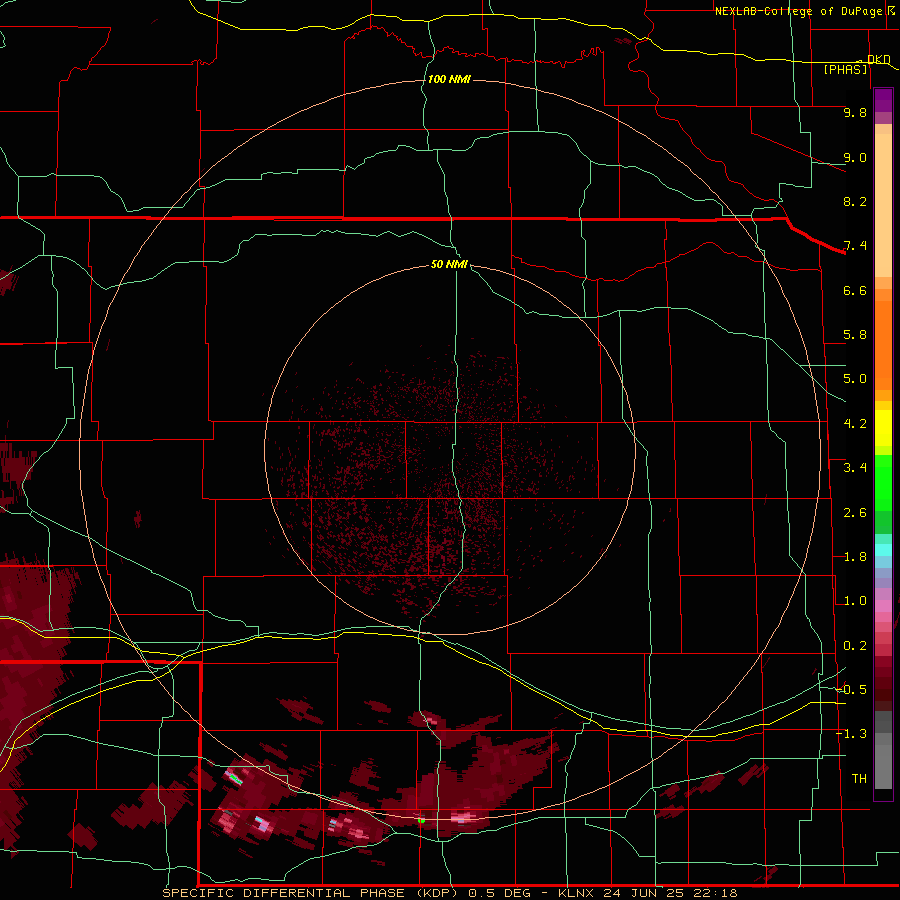Screen dimensions: 900x900
Task: Click the 9.0 value on the color scale
Action: [x=855, y=157]
